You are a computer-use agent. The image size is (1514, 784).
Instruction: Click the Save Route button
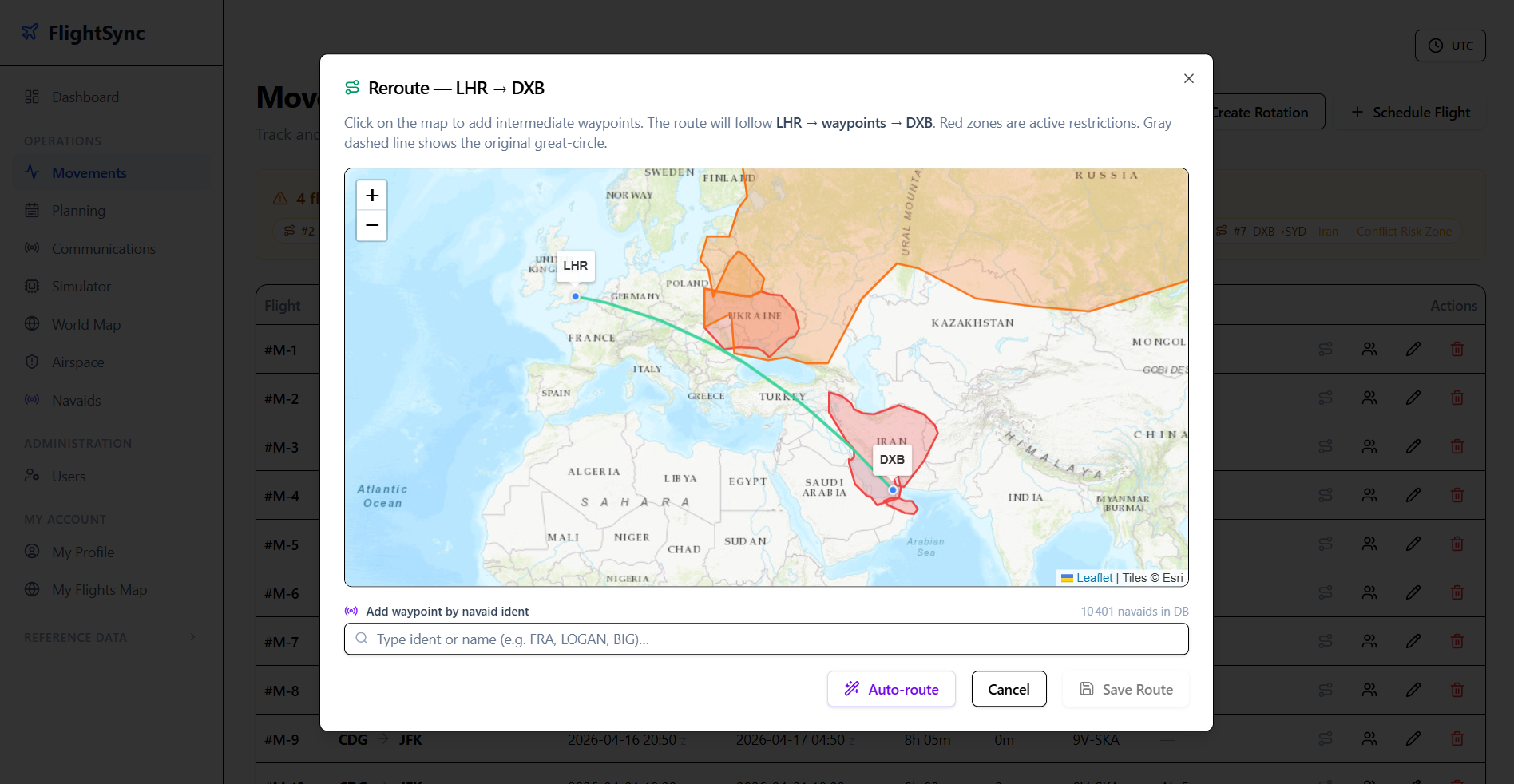1126,689
